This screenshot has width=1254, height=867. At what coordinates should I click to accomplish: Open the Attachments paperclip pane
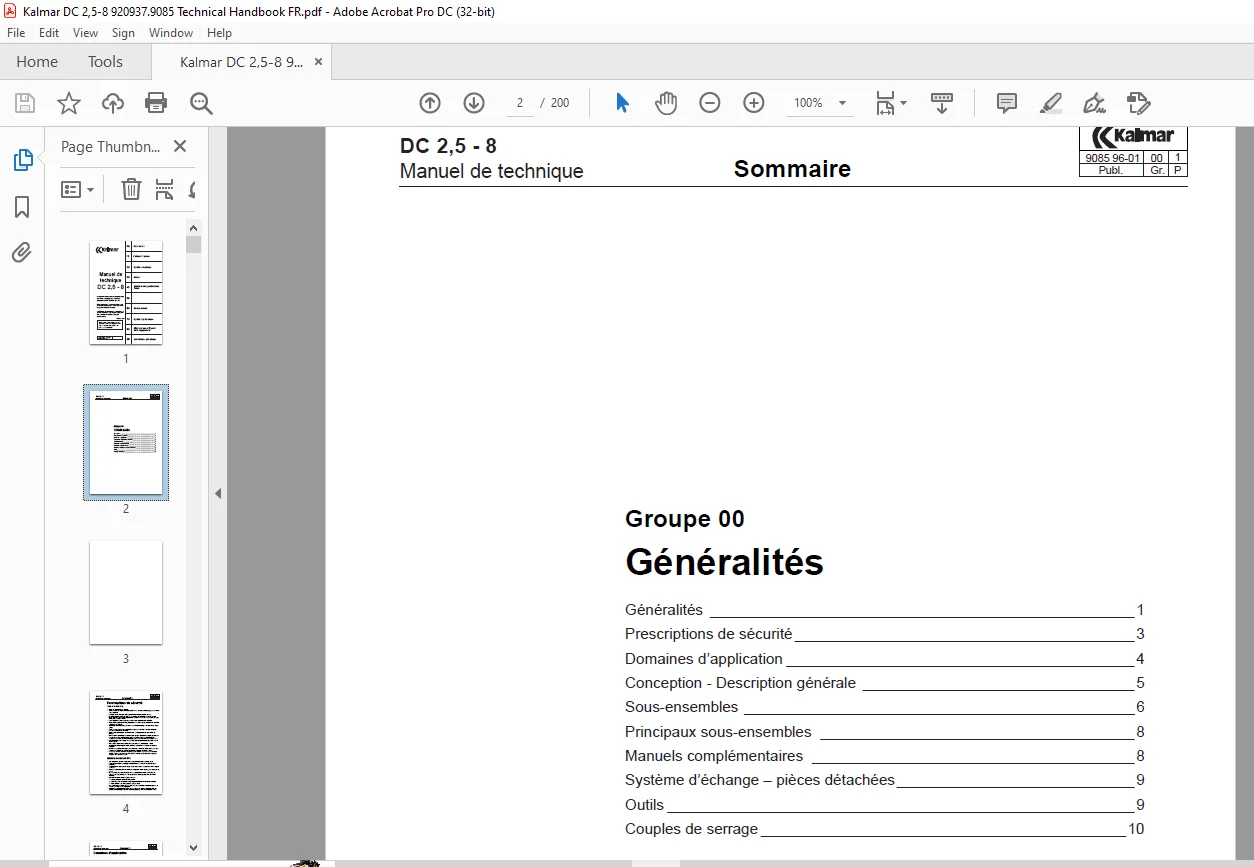tap(22, 253)
